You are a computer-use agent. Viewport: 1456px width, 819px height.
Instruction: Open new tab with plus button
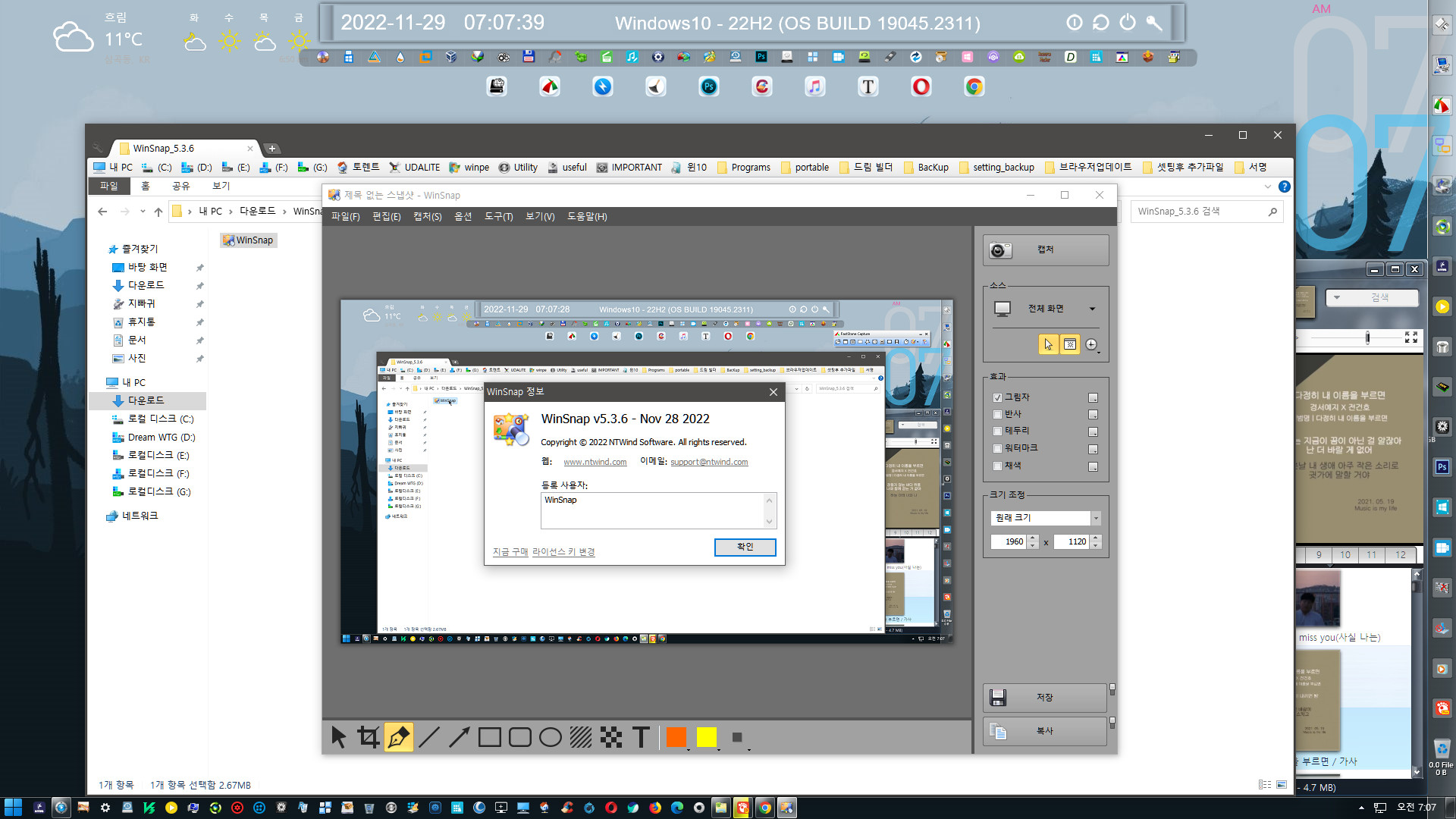click(272, 149)
